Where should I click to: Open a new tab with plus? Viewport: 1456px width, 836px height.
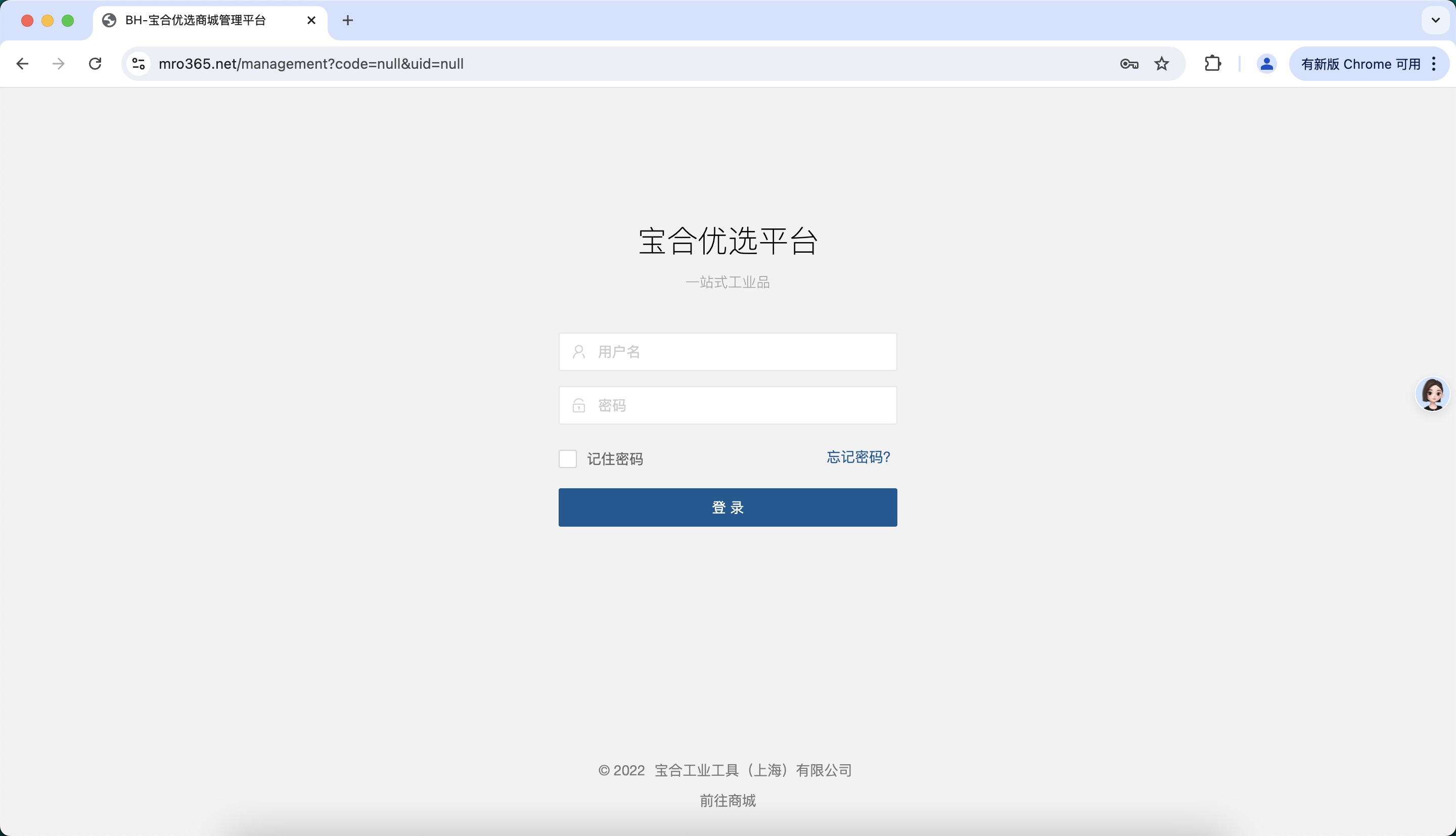pyautogui.click(x=347, y=21)
